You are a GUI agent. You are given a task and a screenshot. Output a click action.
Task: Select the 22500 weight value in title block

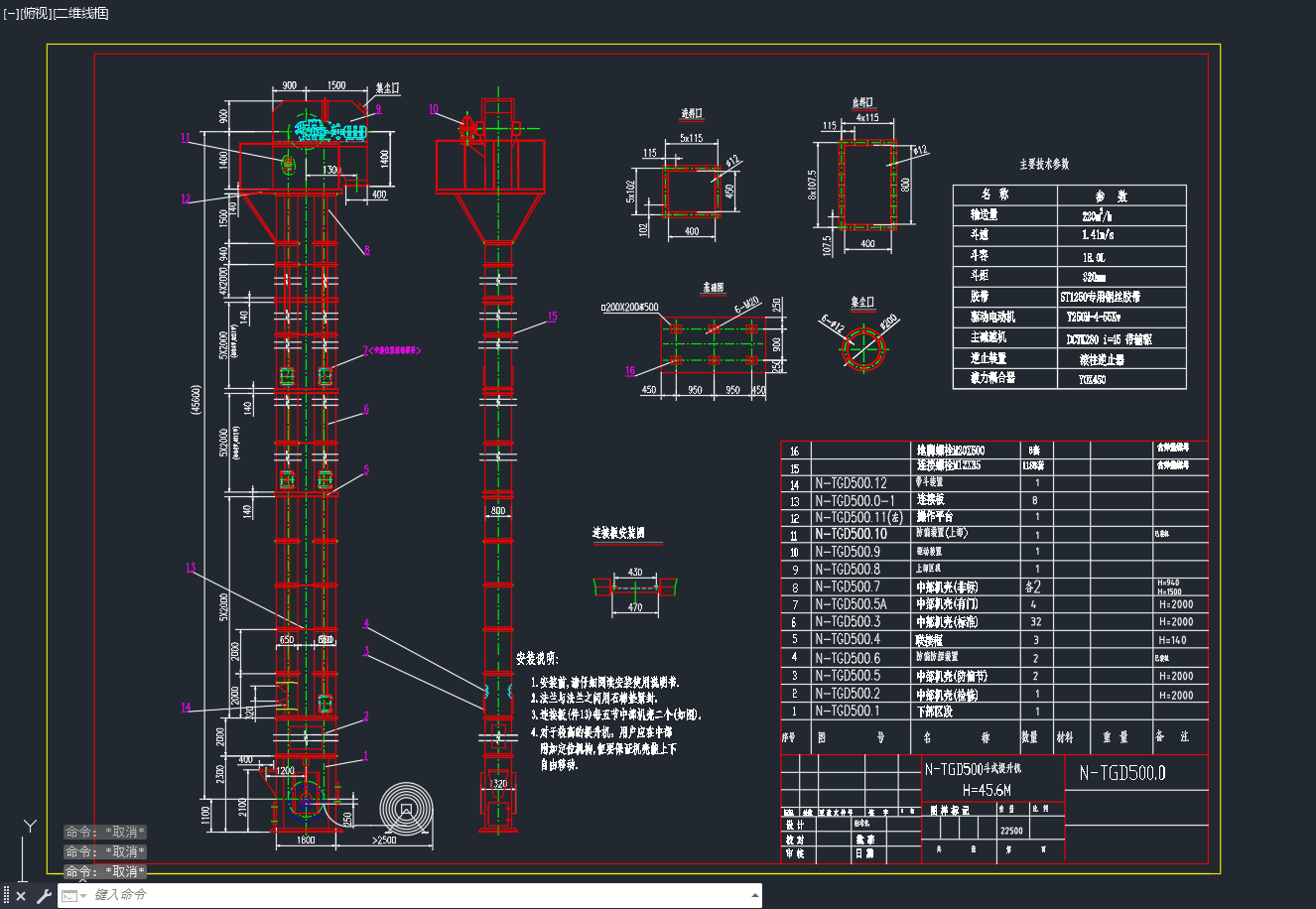(1011, 831)
